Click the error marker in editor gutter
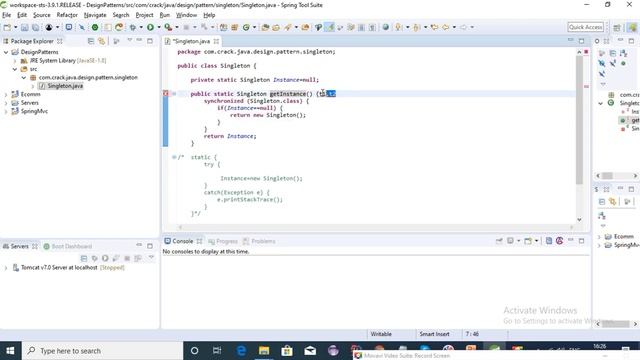The width and height of the screenshot is (640, 360). pos(166,93)
